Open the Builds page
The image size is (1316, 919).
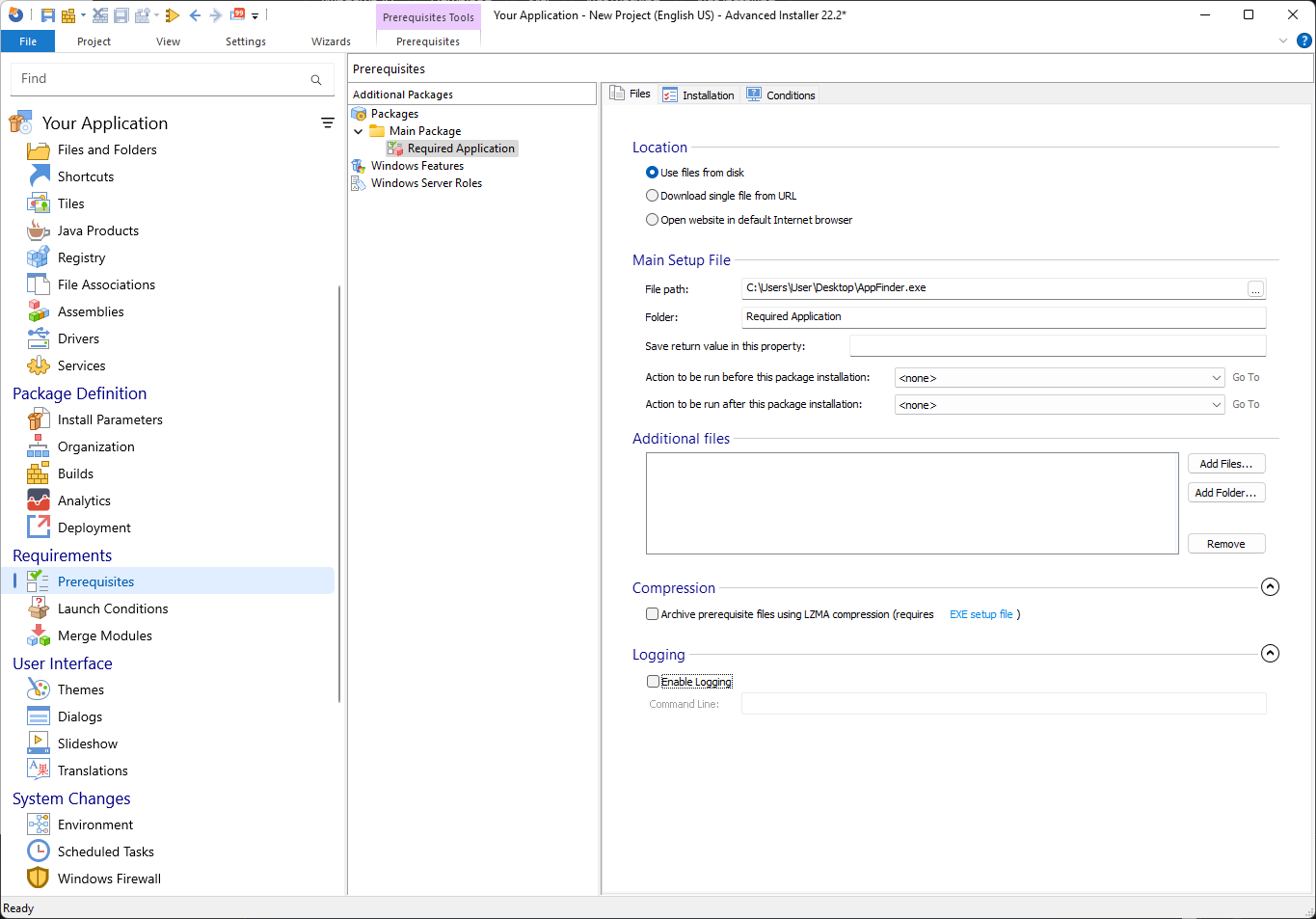pyautogui.click(x=75, y=473)
